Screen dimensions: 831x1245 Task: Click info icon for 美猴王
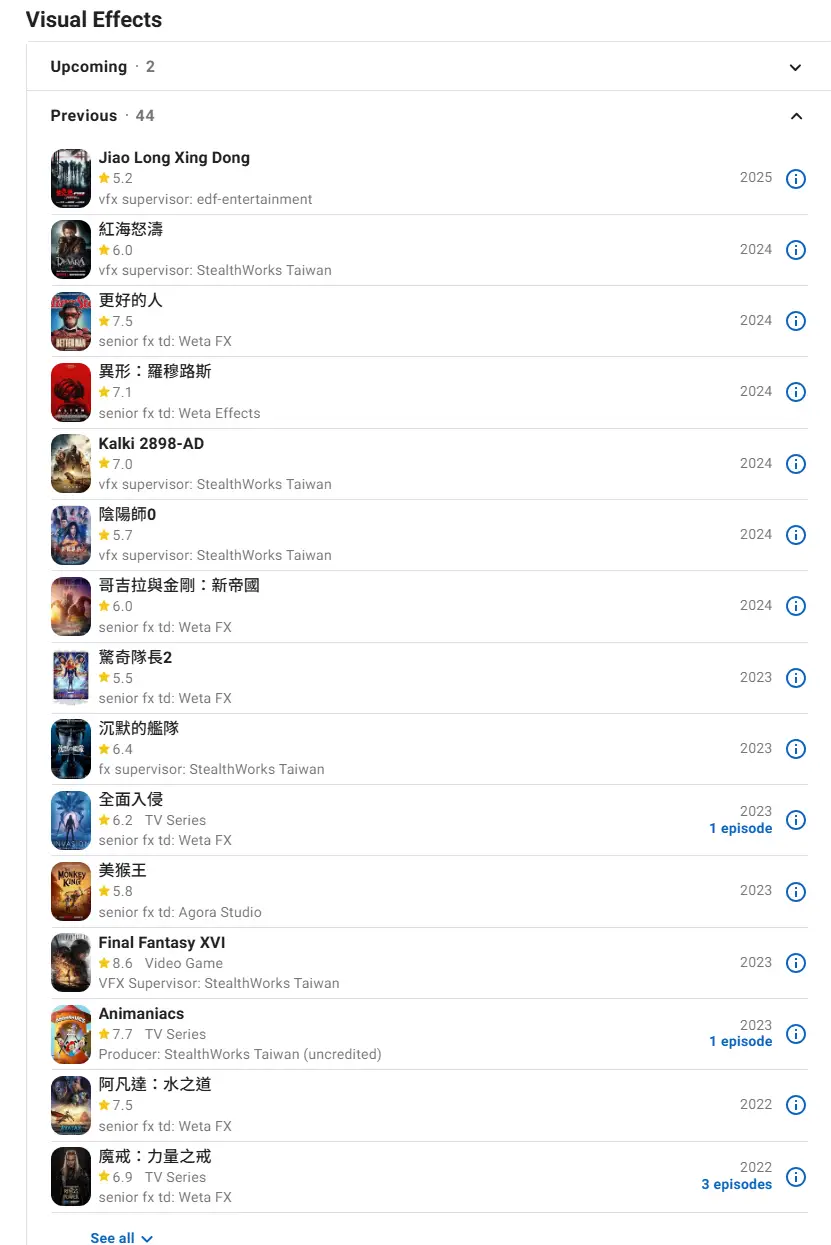coord(796,892)
